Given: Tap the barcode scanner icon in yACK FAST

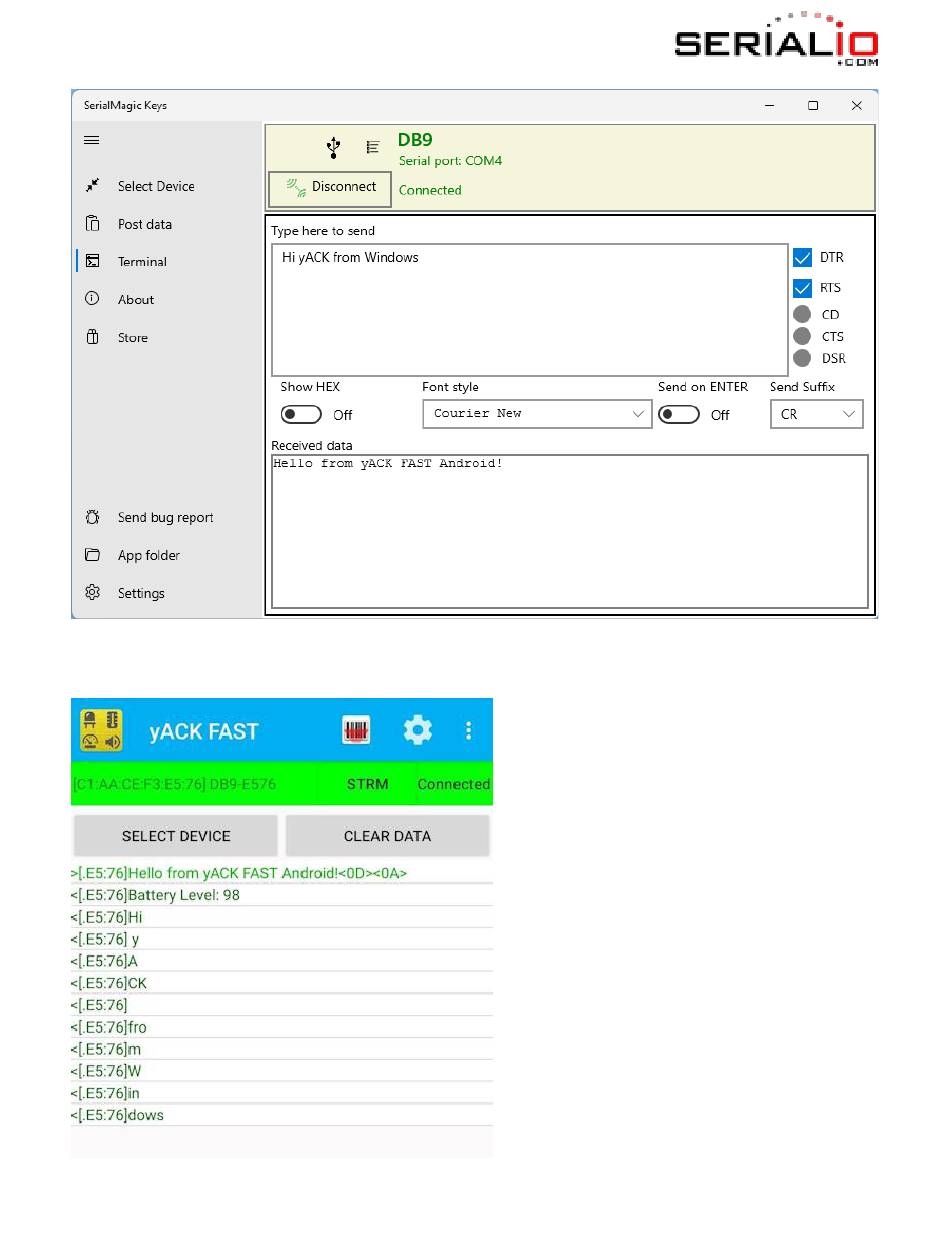Looking at the screenshot, I should click(357, 730).
